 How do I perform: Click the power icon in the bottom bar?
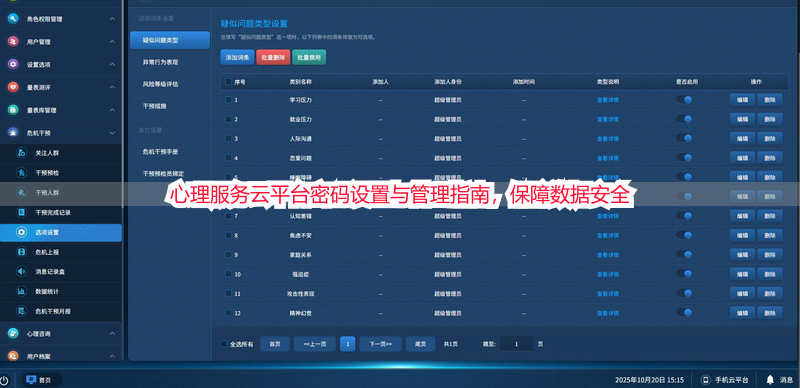(x=4, y=380)
